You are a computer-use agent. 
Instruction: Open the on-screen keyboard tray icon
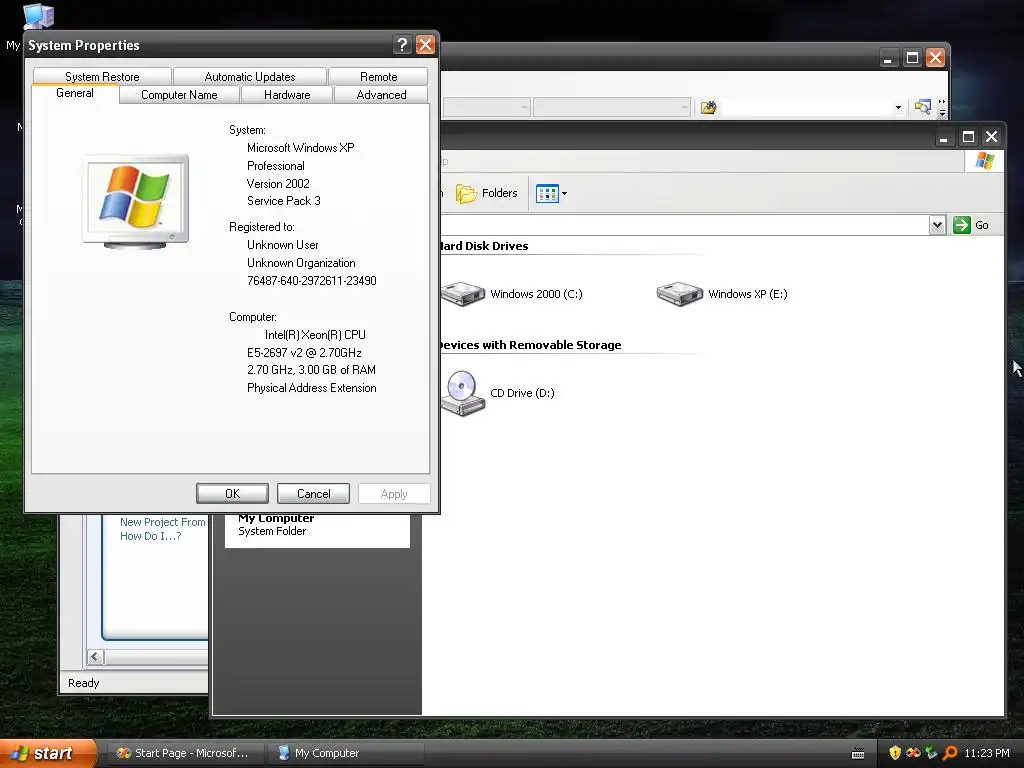(x=859, y=754)
